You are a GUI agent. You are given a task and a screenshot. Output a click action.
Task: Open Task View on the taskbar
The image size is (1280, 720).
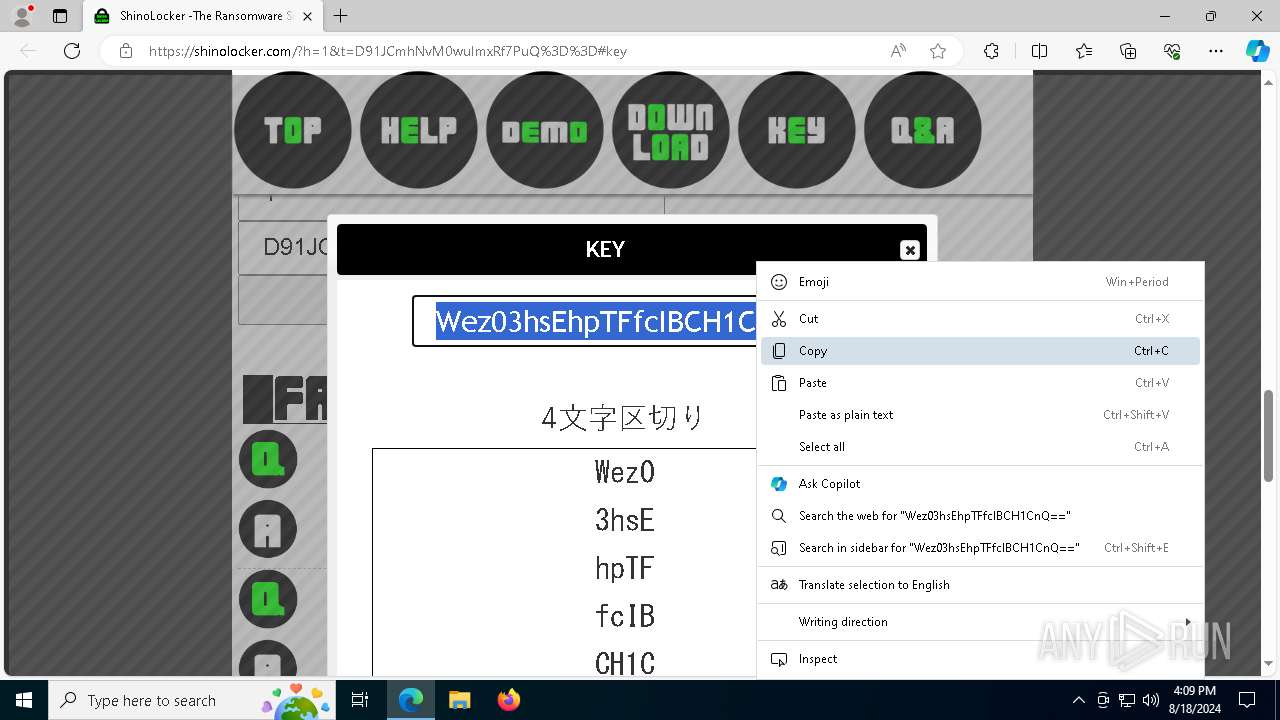pos(361,700)
